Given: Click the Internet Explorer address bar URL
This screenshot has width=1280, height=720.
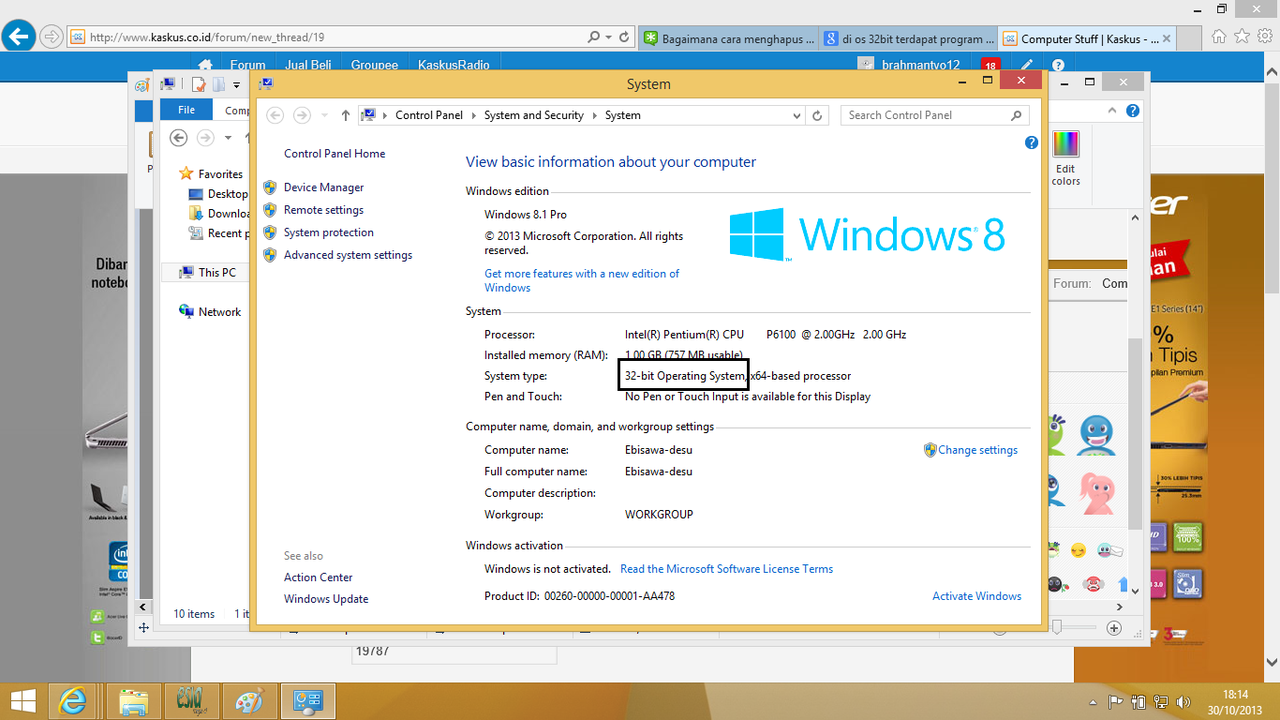Looking at the screenshot, I should tap(207, 37).
